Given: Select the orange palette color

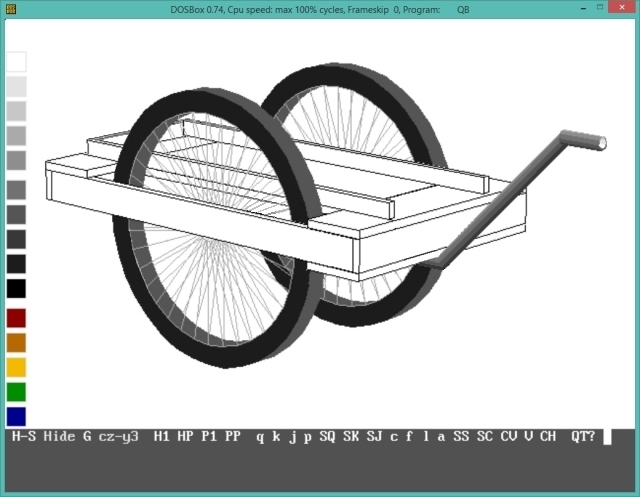Looking at the screenshot, I should click(16, 343).
